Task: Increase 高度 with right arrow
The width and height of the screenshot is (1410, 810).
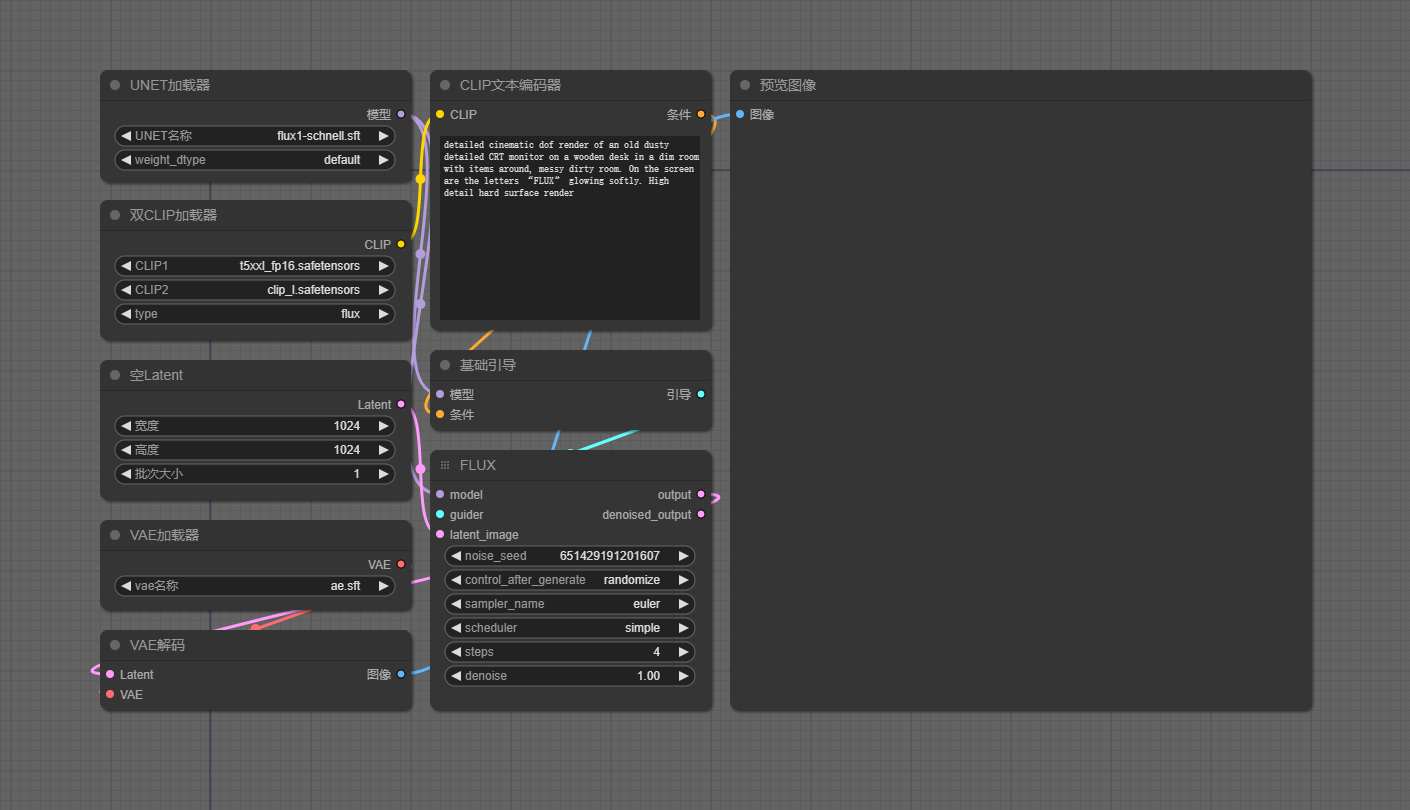Action: [x=384, y=450]
